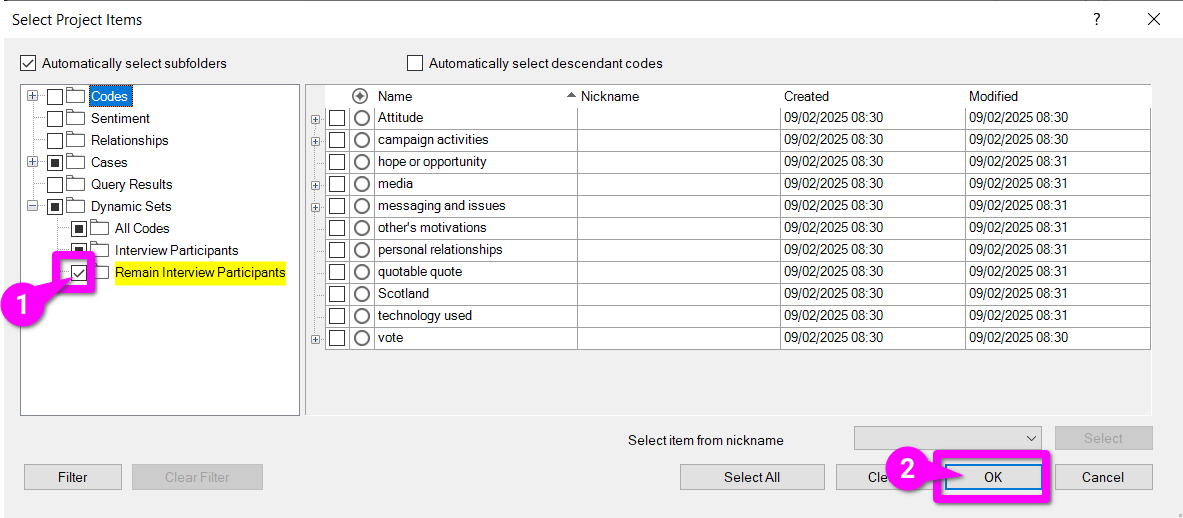Expand the Cases tree node

click(x=33, y=162)
